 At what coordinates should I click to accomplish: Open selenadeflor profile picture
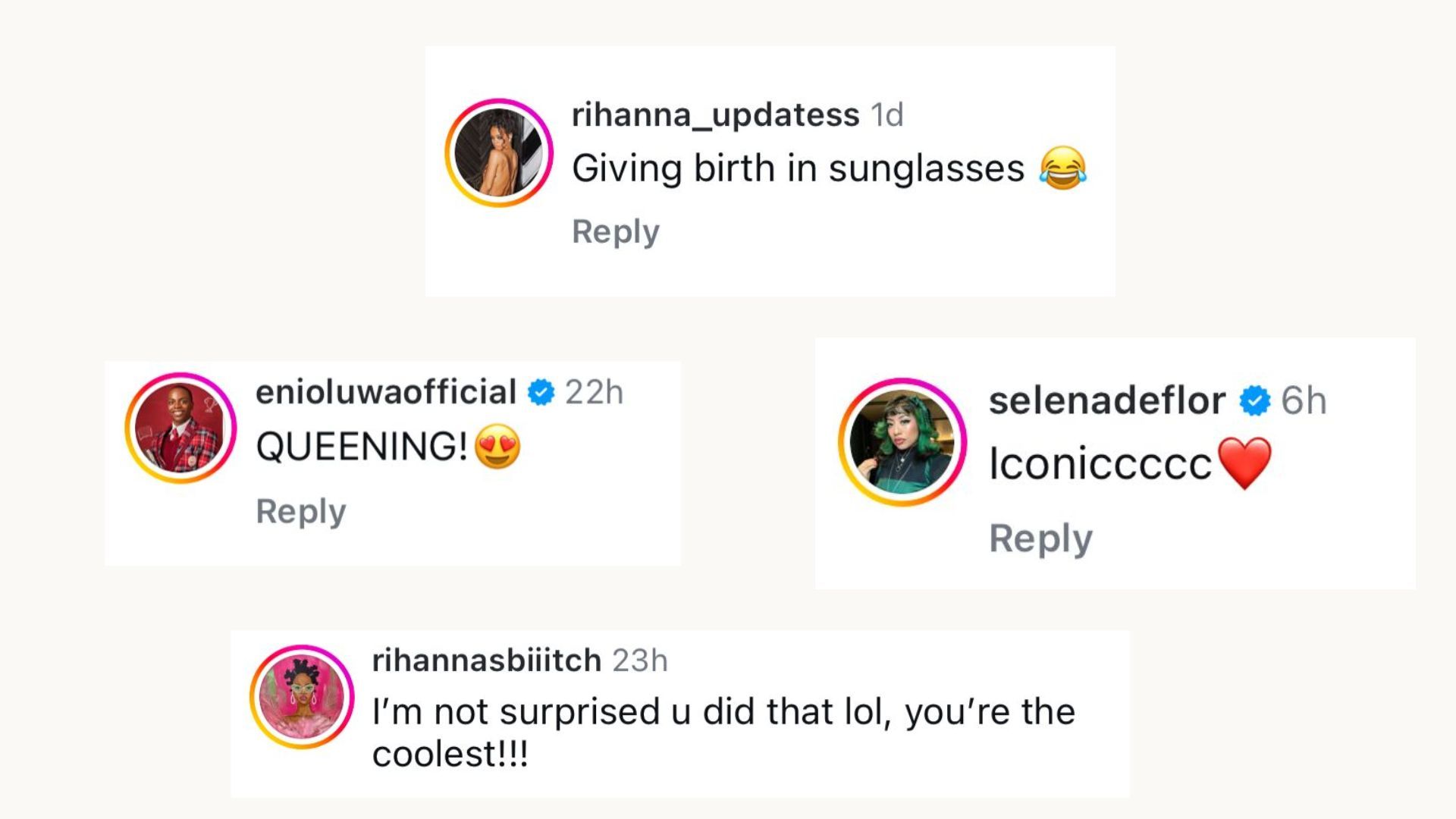pos(902,442)
